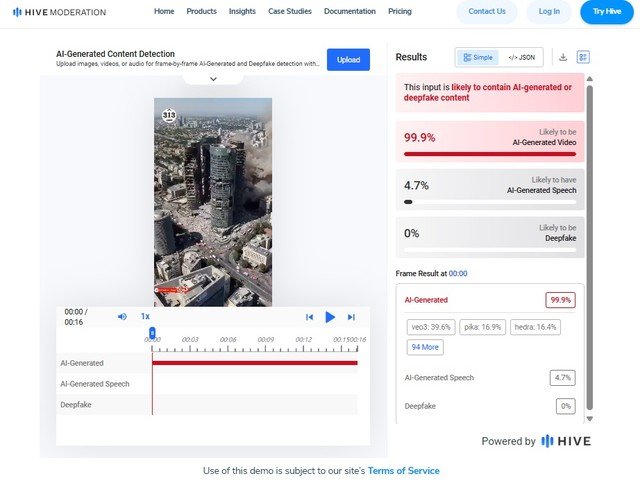Switch results to JSON view

(x=520, y=58)
